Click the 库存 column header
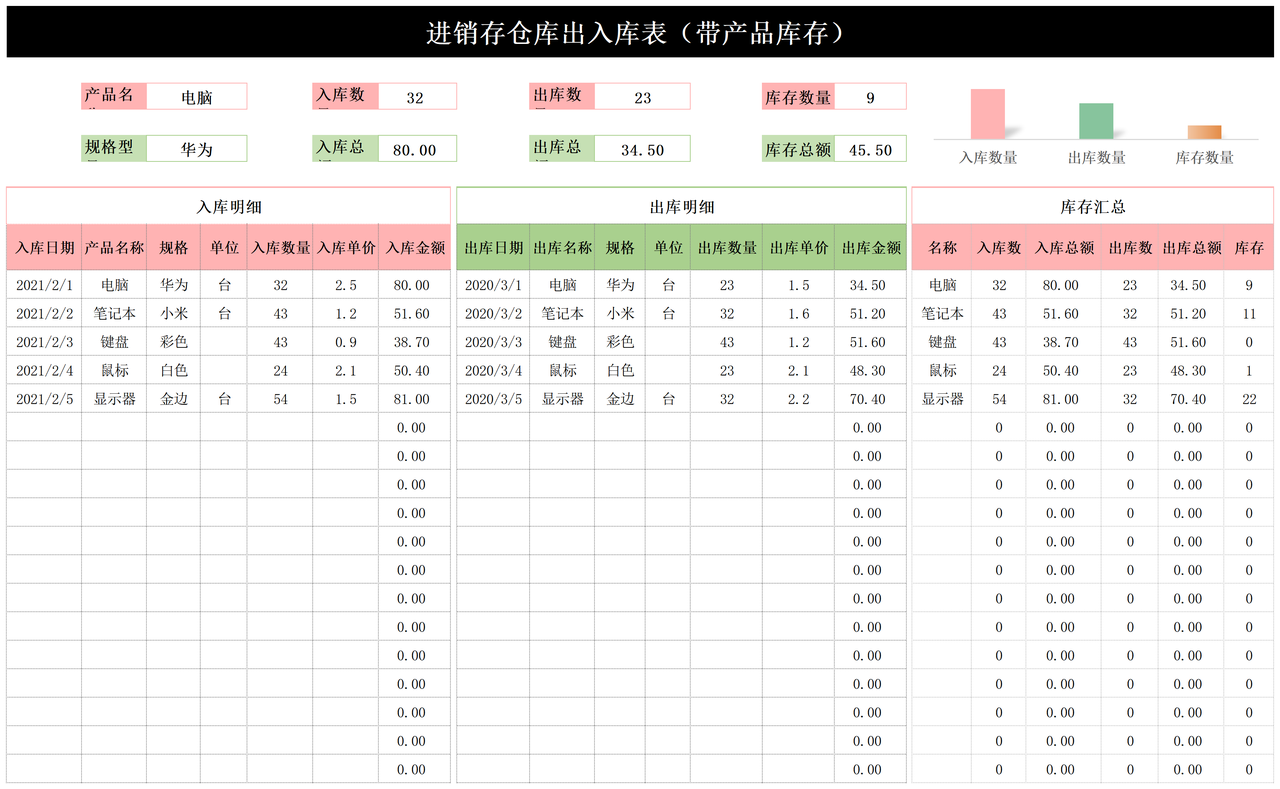 (x=1249, y=247)
